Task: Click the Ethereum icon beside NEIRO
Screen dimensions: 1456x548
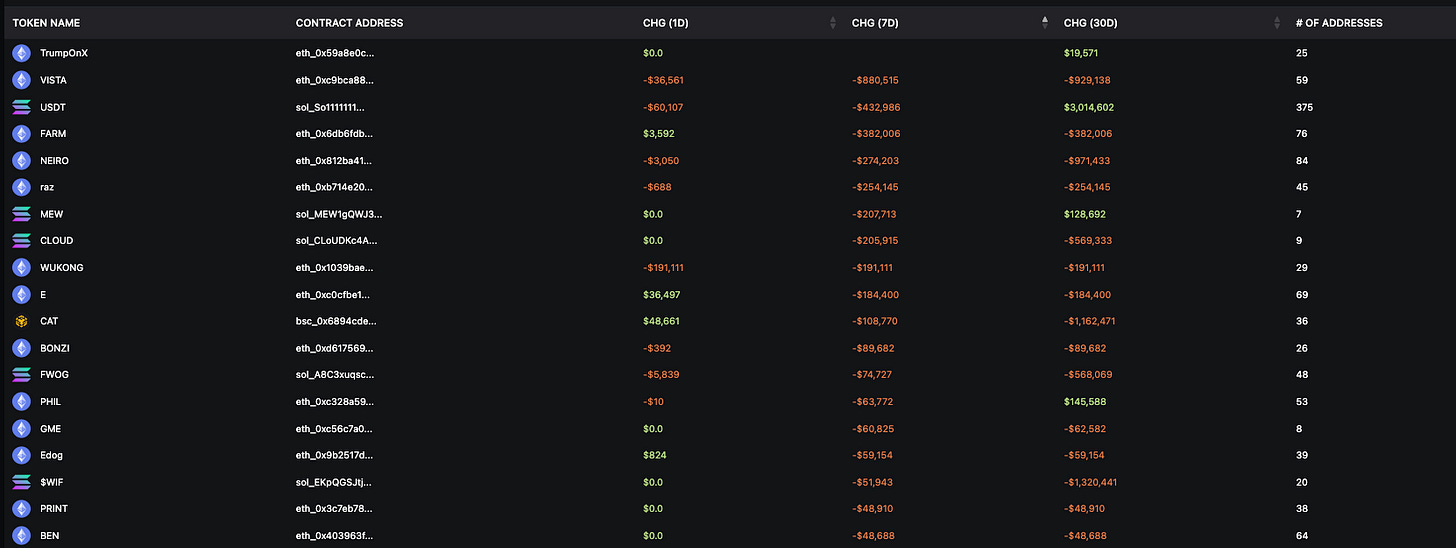Action: point(21,161)
